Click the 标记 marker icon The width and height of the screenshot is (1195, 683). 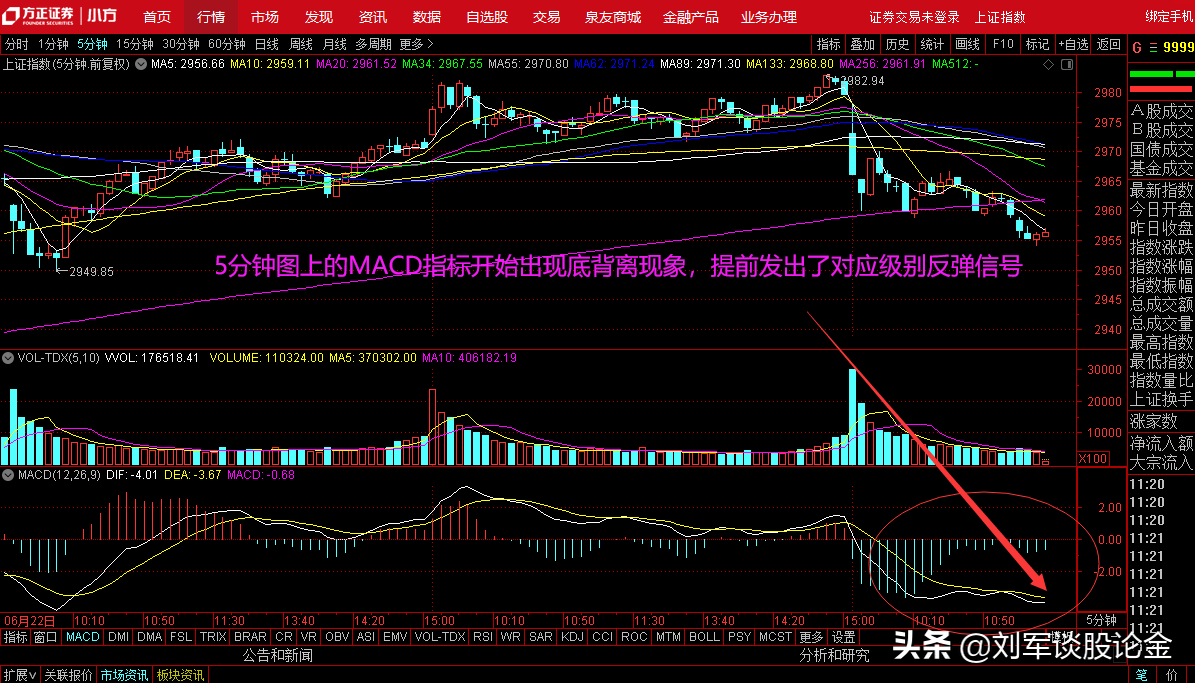(x=1036, y=44)
